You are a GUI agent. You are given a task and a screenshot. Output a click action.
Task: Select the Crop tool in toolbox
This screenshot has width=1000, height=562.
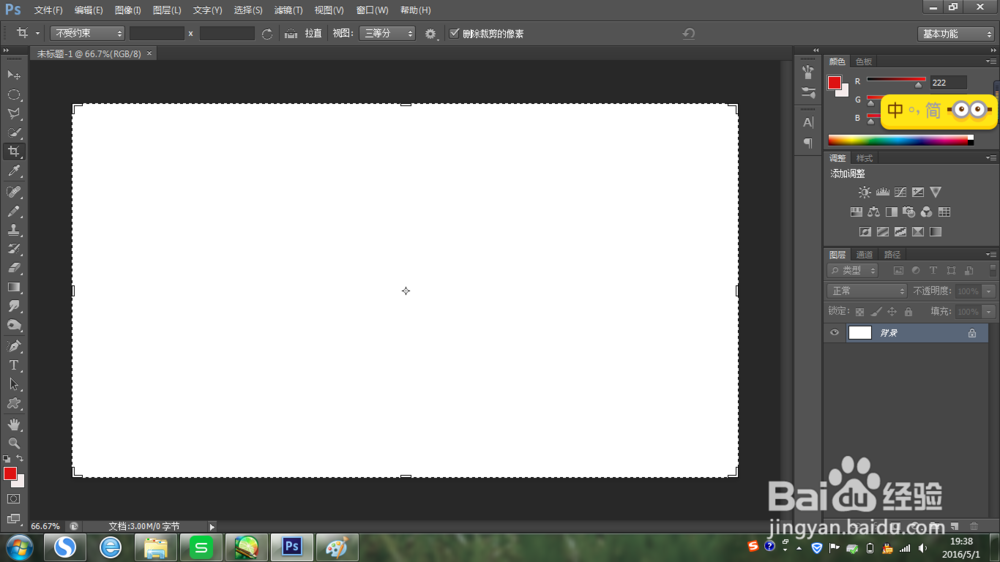tap(13, 152)
